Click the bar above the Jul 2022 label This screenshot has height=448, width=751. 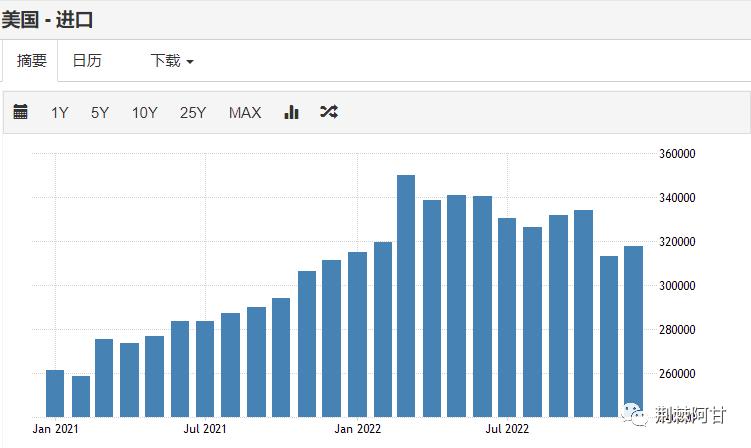point(507,317)
